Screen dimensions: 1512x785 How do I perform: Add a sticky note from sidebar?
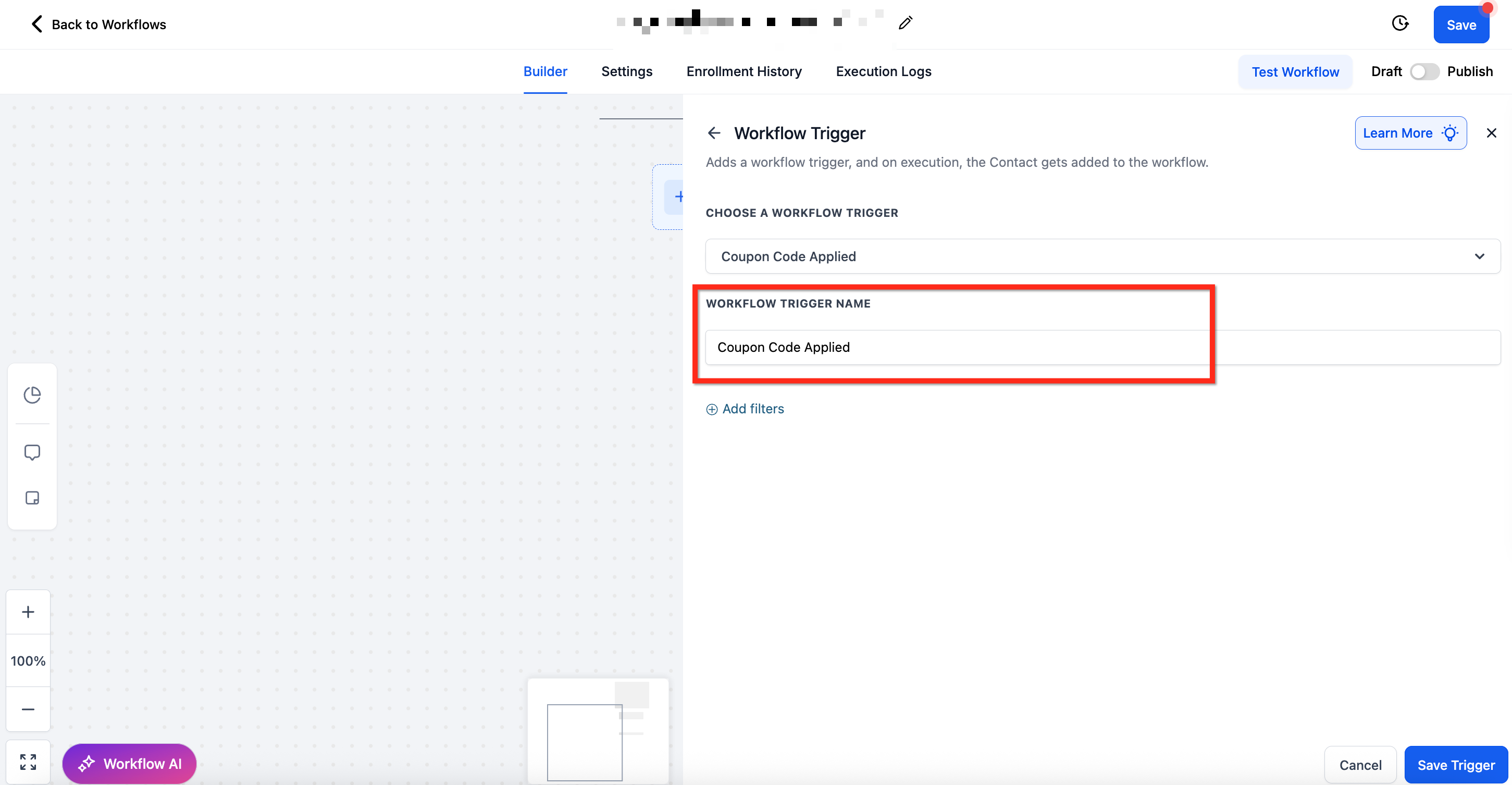[32, 498]
